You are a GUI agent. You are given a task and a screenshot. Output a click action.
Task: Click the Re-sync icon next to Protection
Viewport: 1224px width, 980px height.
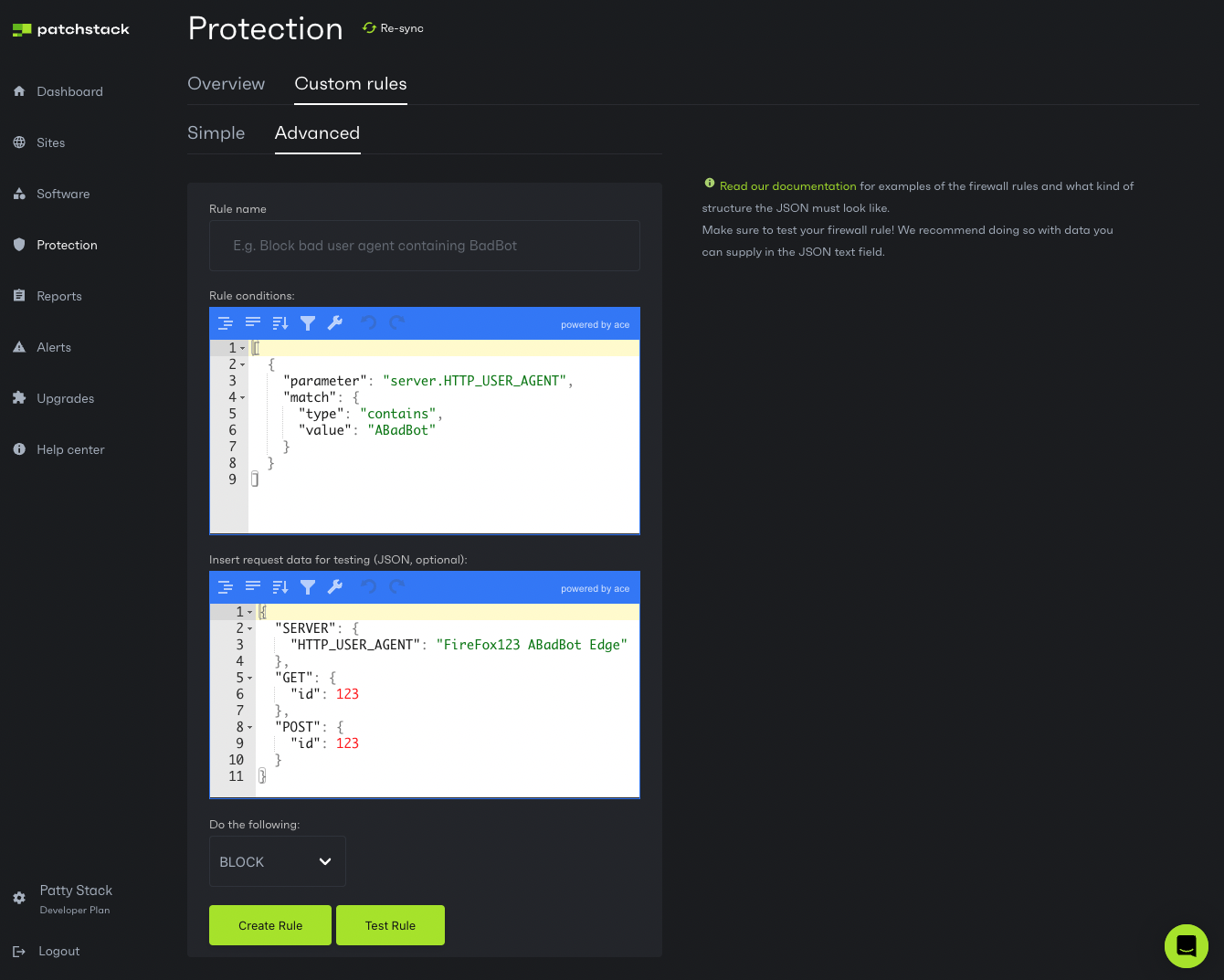click(x=369, y=28)
